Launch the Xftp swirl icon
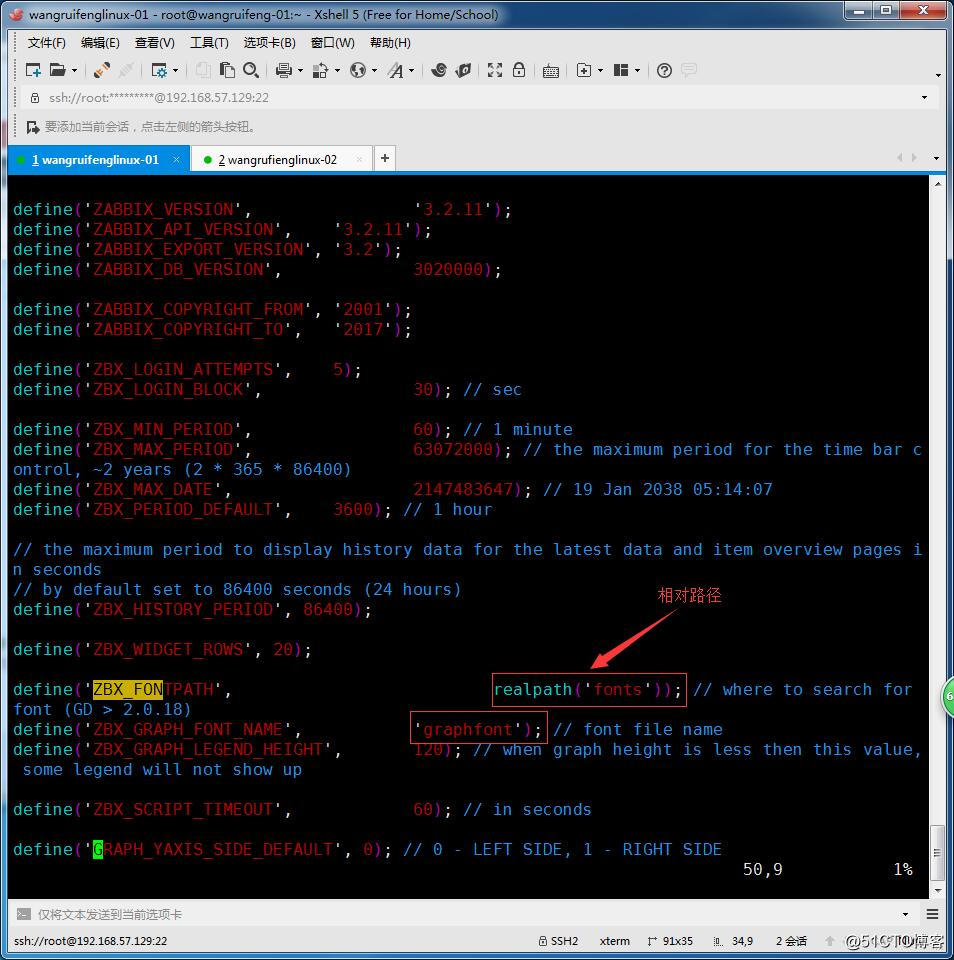This screenshot has width=954, height=960. click(438, 70)
